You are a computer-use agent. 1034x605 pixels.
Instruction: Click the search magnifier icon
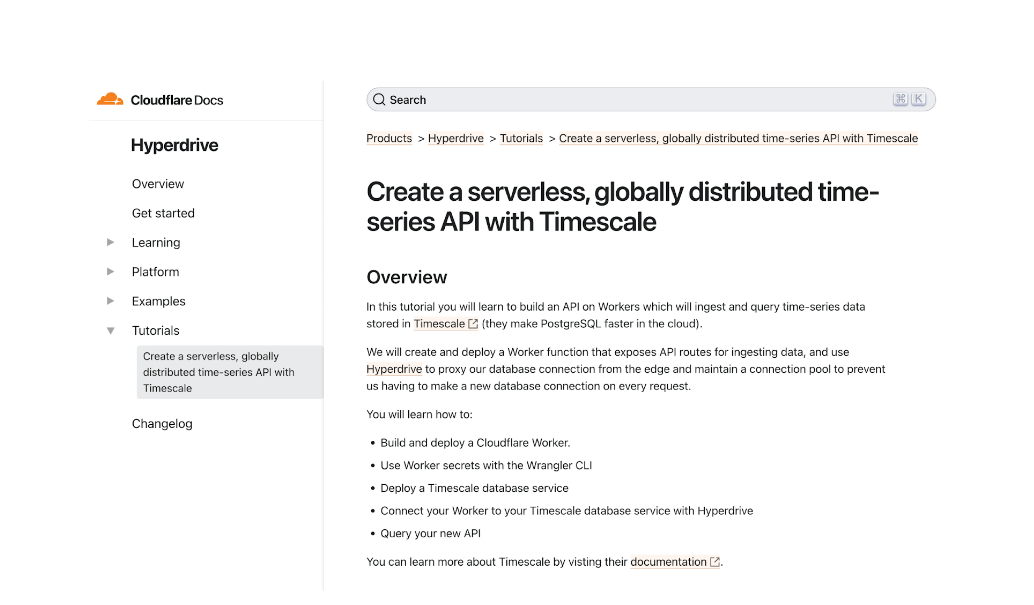[x=379, y=100]
